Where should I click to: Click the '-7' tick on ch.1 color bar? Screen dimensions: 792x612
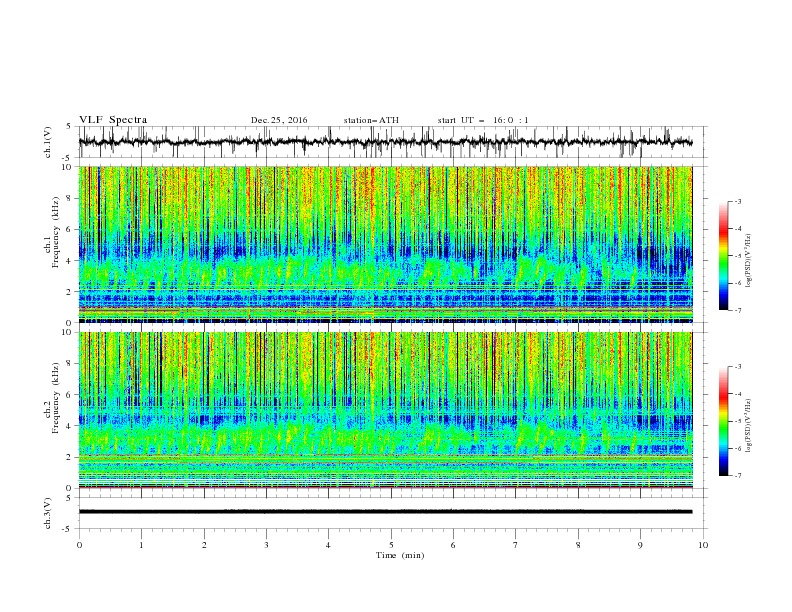click(x=738, y=310)
